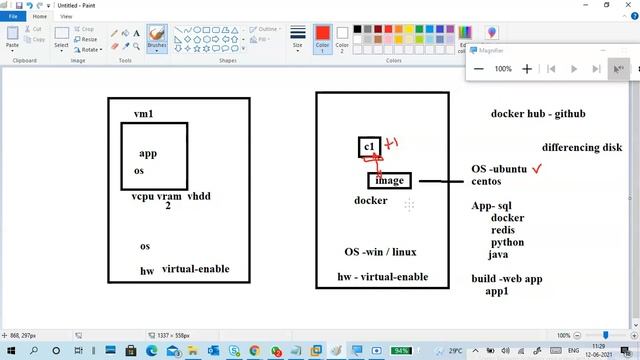Expand the Paste dropdown arrow
640x360 pixels.
(12, 51)
